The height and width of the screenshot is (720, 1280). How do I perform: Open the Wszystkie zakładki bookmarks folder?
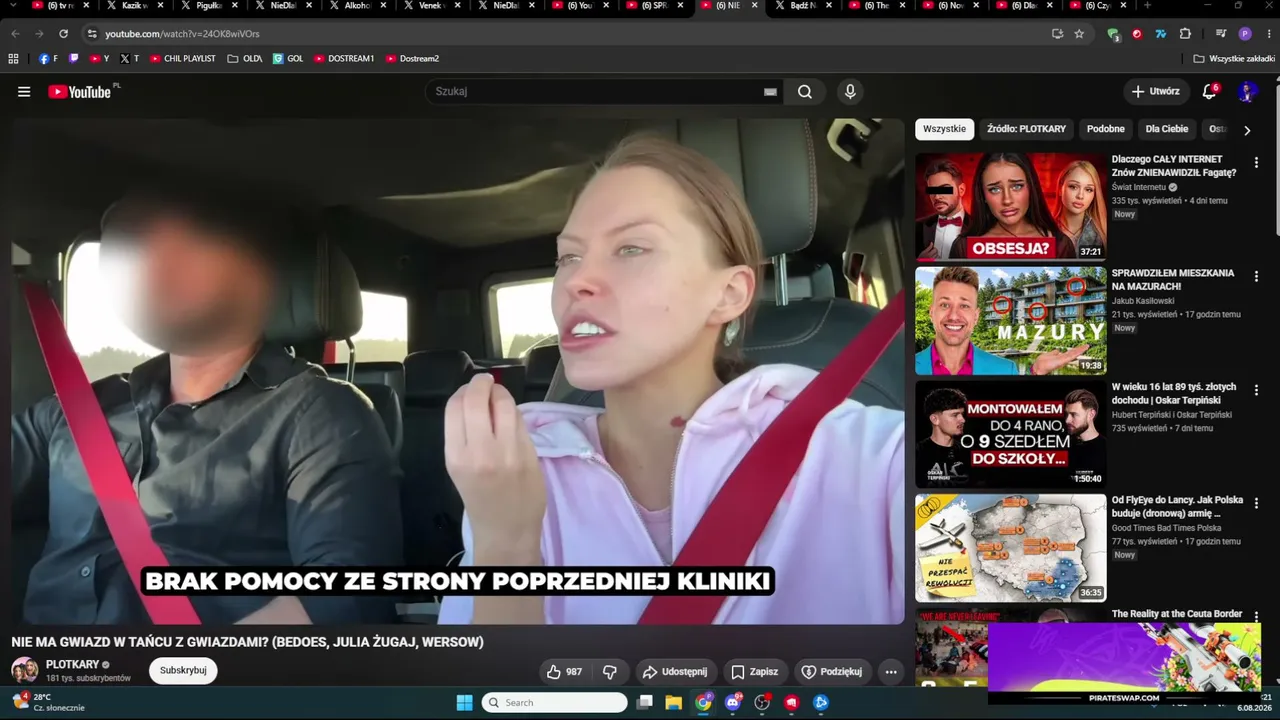1234,59
